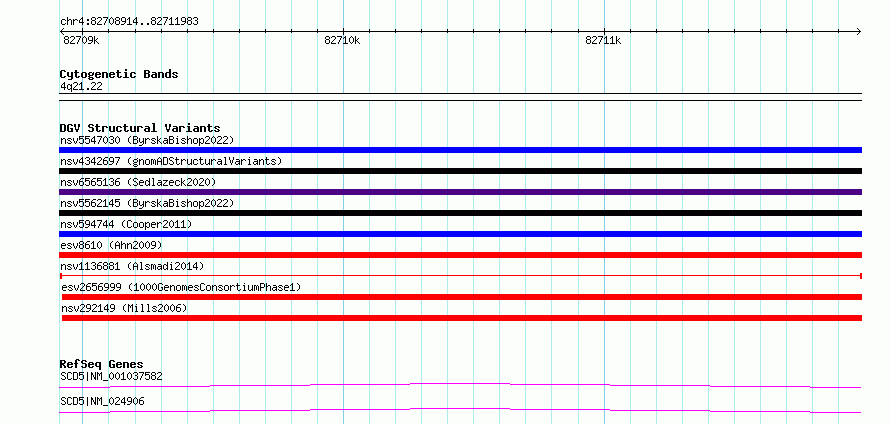Click the nsv5547030 (ByrskaBishop2022) variant label
890x424 pixels.
[146, 140]
